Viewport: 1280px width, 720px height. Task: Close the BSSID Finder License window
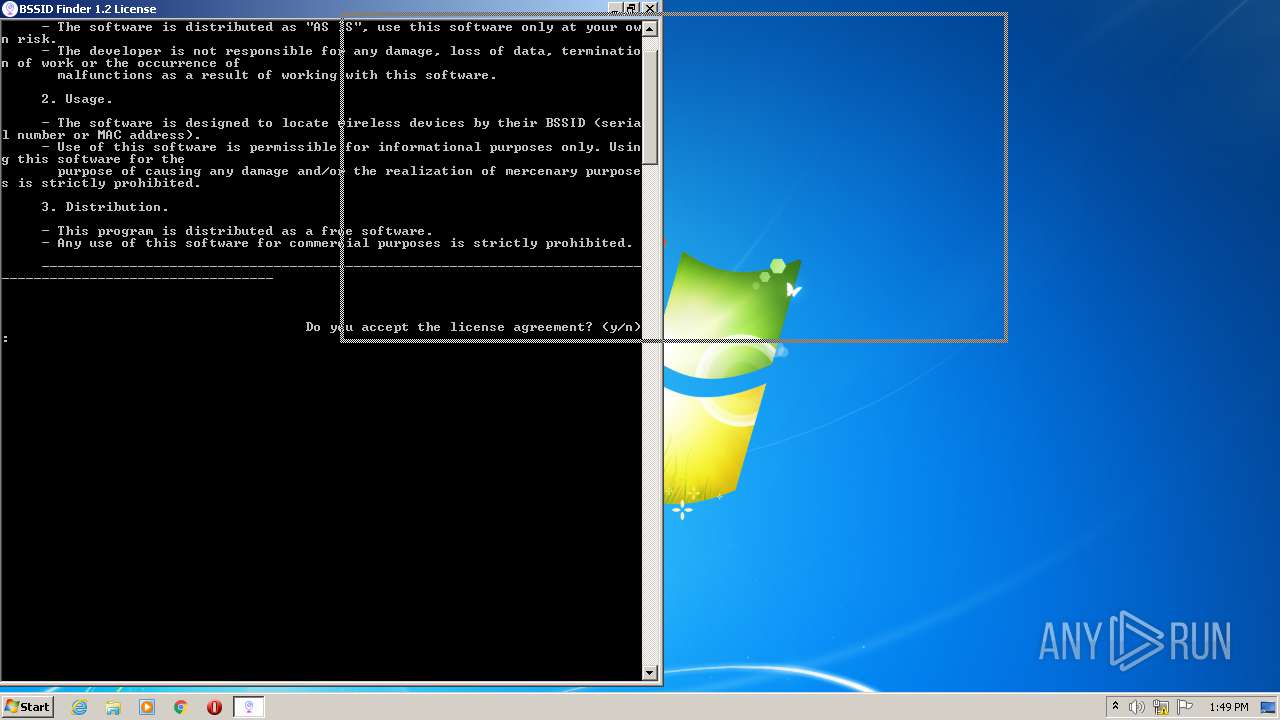650,8
